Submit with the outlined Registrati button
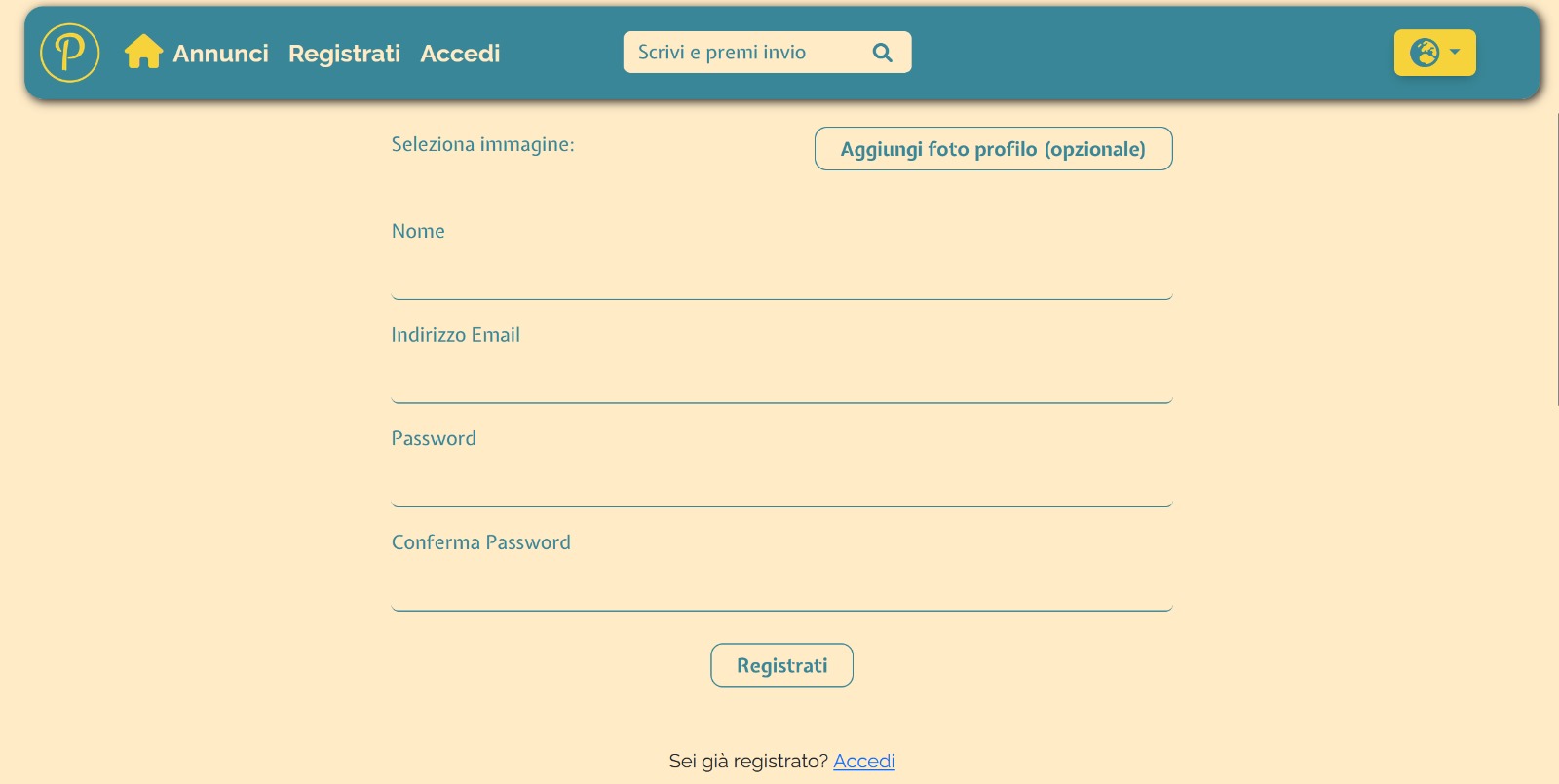 click(781, 665)
